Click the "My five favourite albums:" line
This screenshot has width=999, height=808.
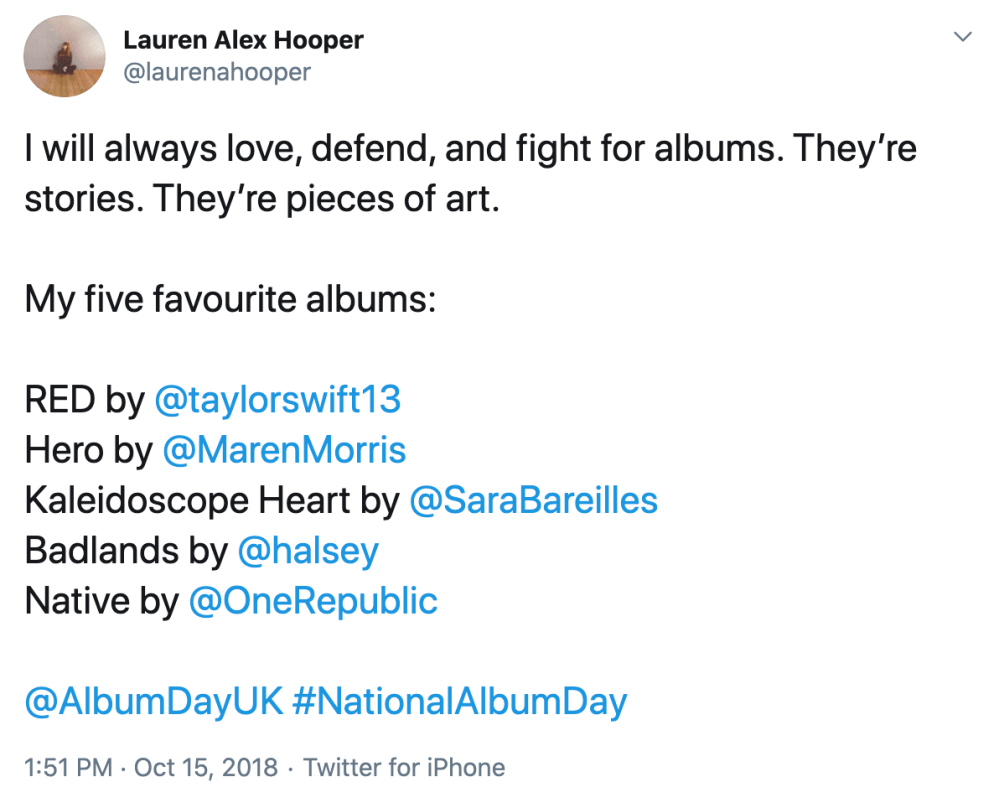click(230, 299)
